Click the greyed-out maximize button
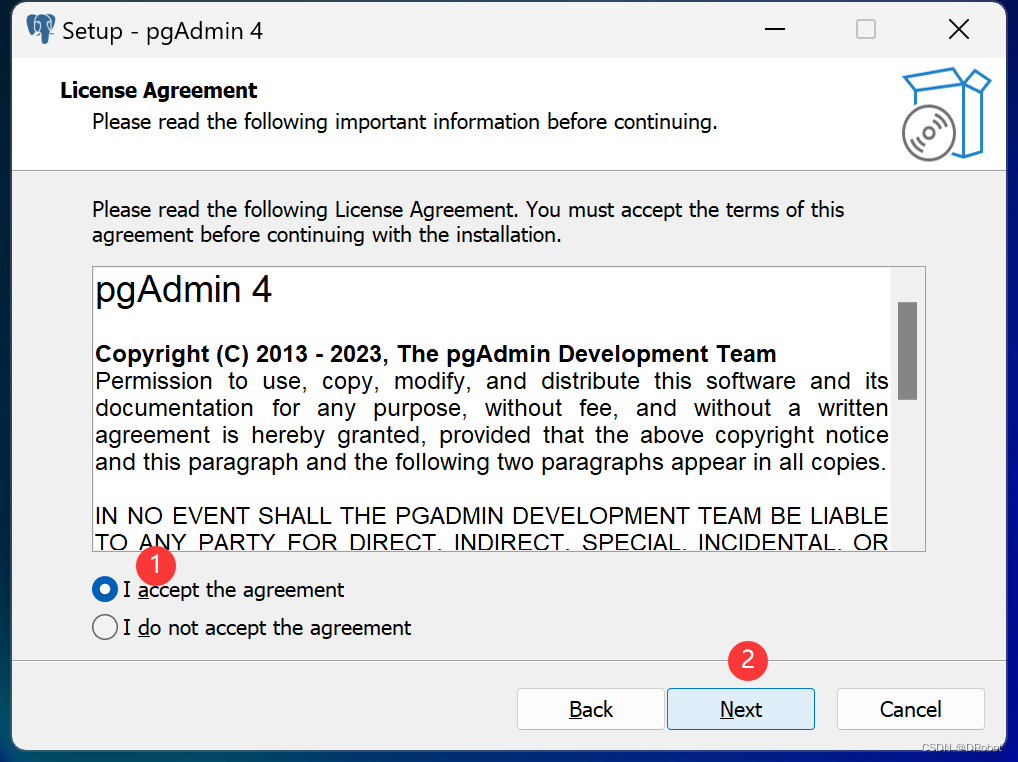The image size is (1018, 762). pos(866,29)
